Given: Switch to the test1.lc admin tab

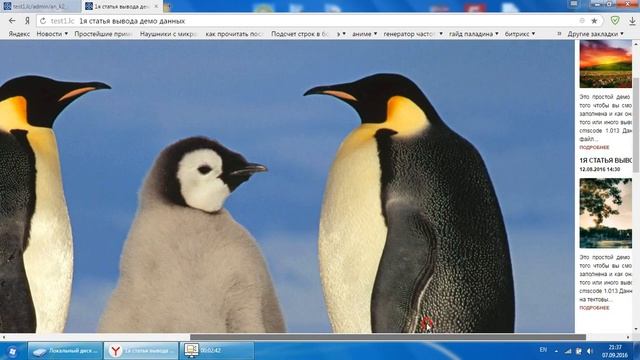Looking at the screenshot, I should point(40,7).
